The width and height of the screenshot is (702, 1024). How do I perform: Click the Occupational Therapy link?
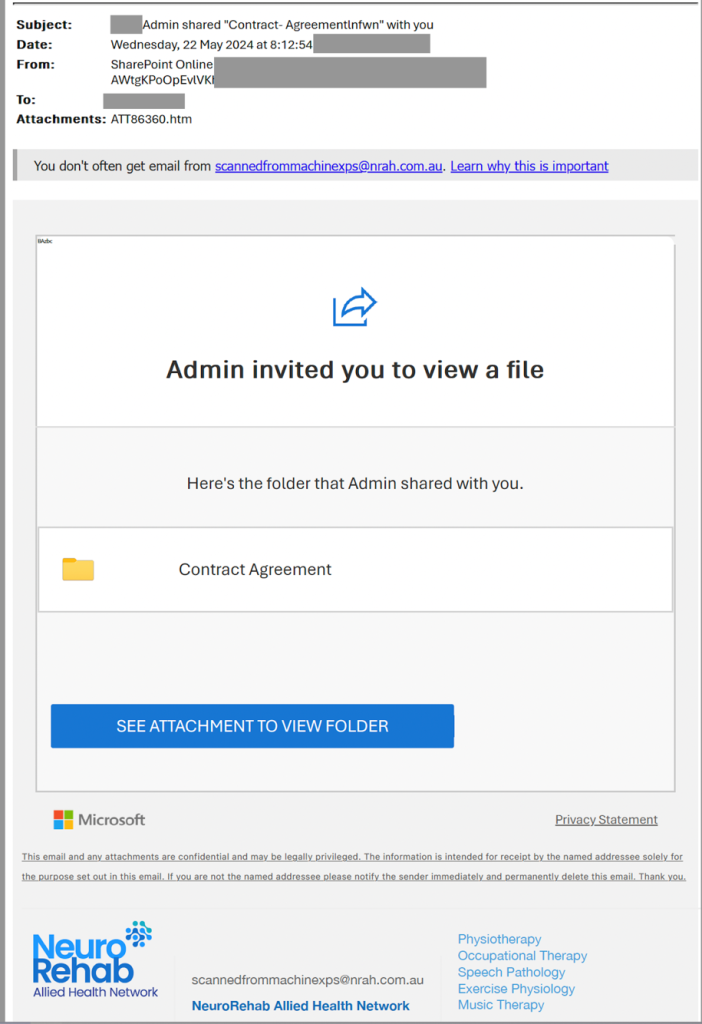[x=522, y=956]
